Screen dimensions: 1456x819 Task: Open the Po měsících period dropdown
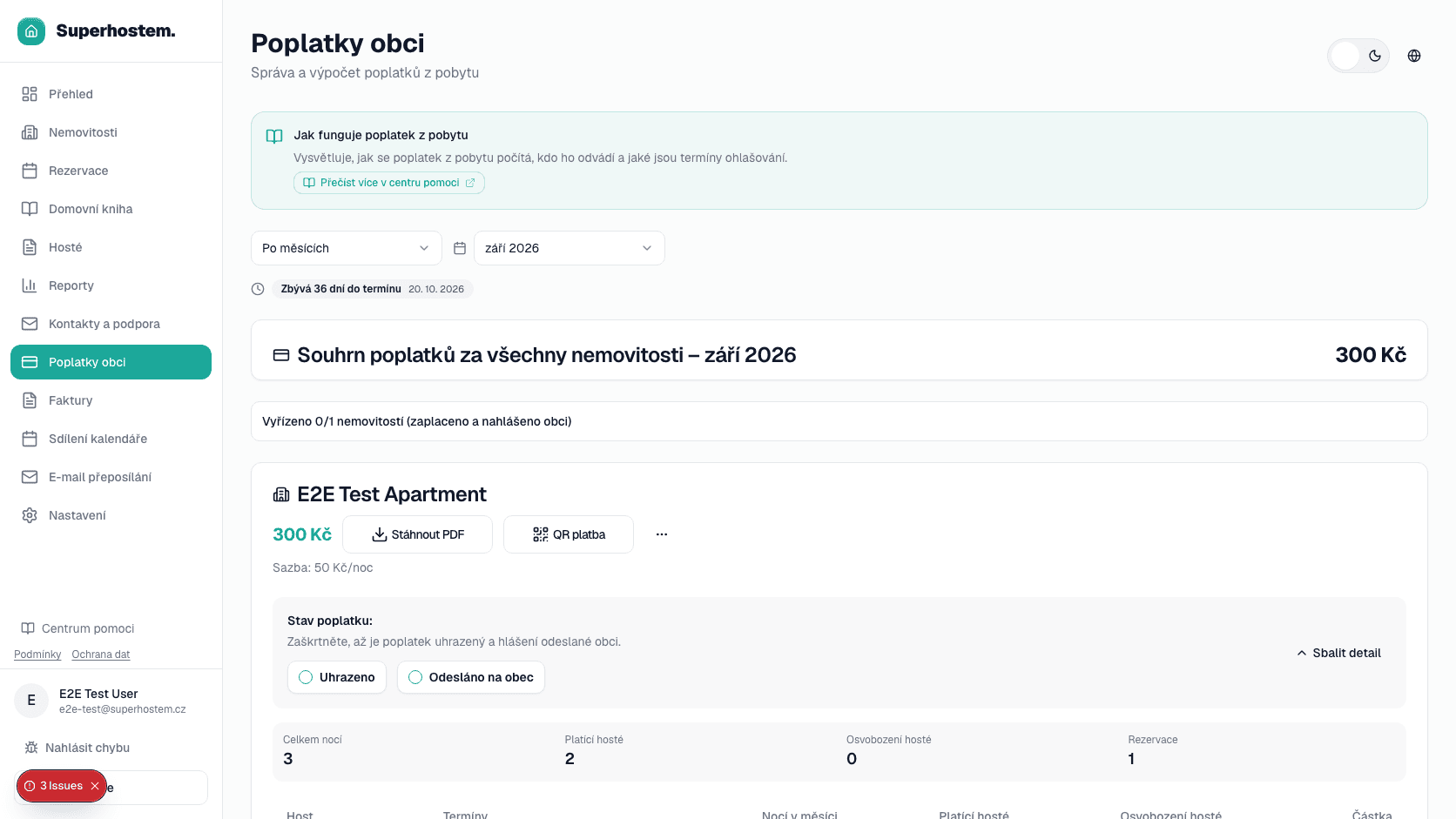click(x=347, y=248)
